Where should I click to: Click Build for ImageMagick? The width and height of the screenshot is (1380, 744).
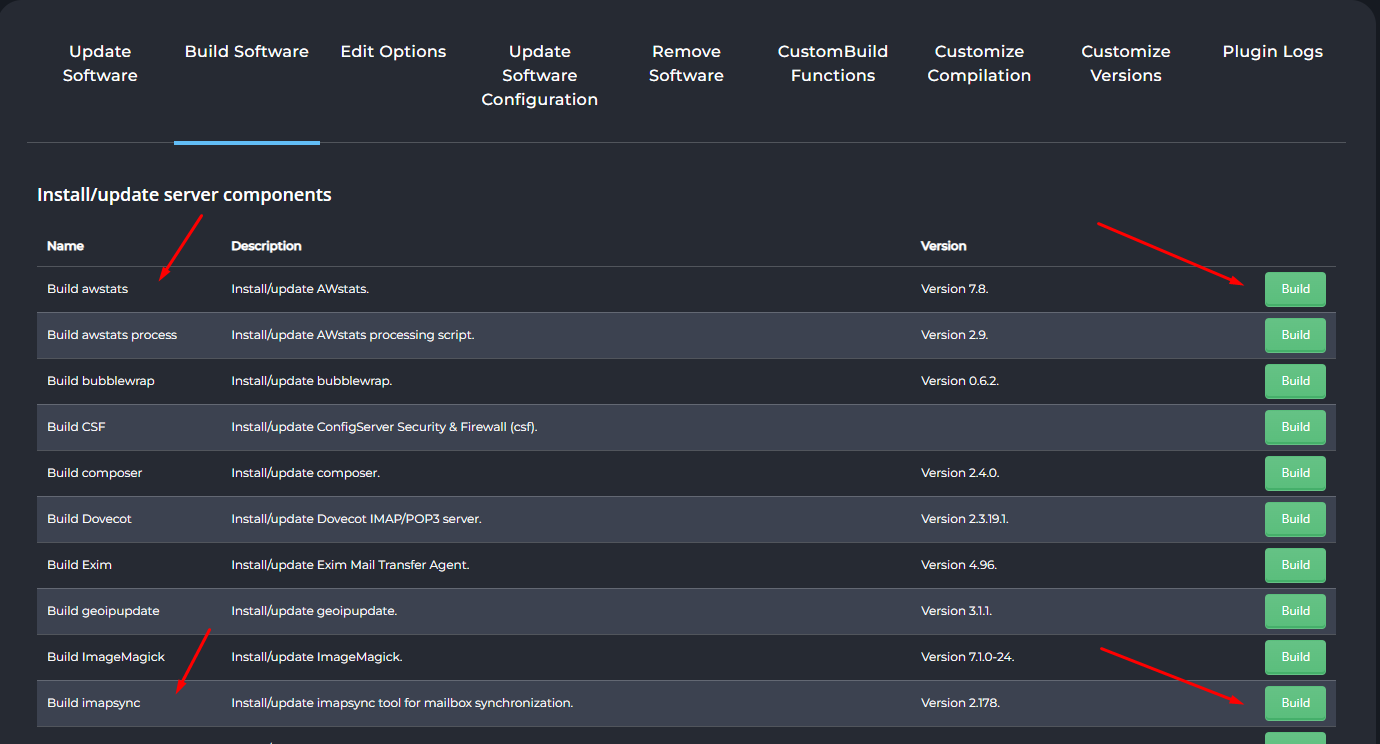(x=1295, y=657)
